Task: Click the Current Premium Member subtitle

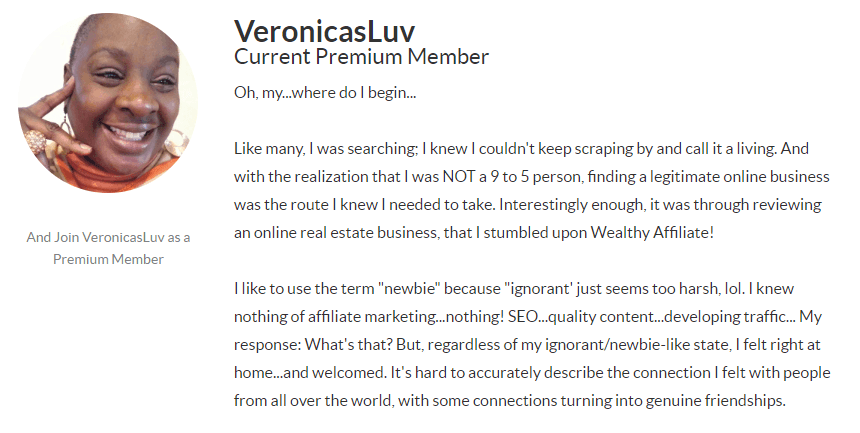Action: click(x=361, y=57)
